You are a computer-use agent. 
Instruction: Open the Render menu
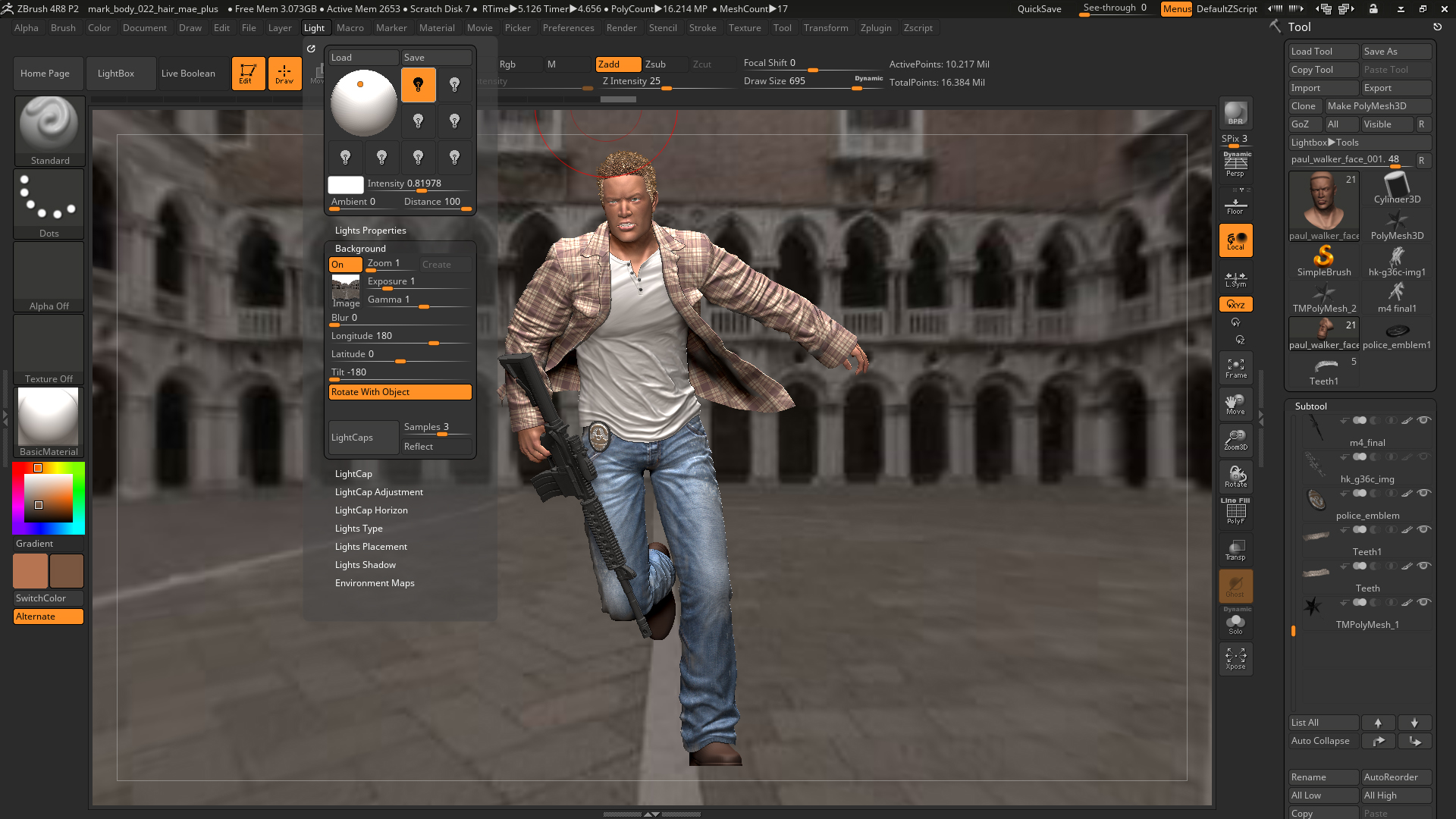pos(621,28)
